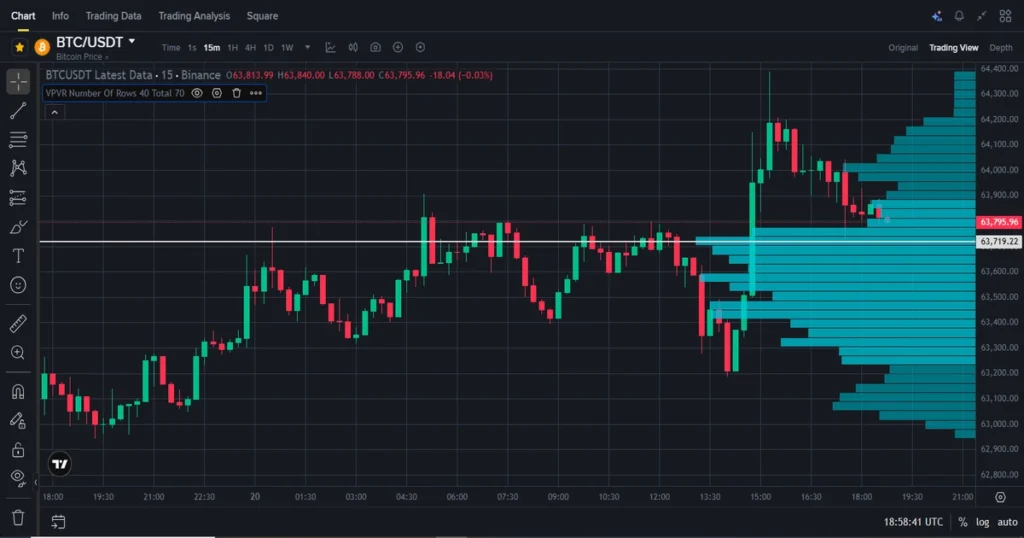Click the BTCUSDT Latest Data legend title

click(133, 75)
